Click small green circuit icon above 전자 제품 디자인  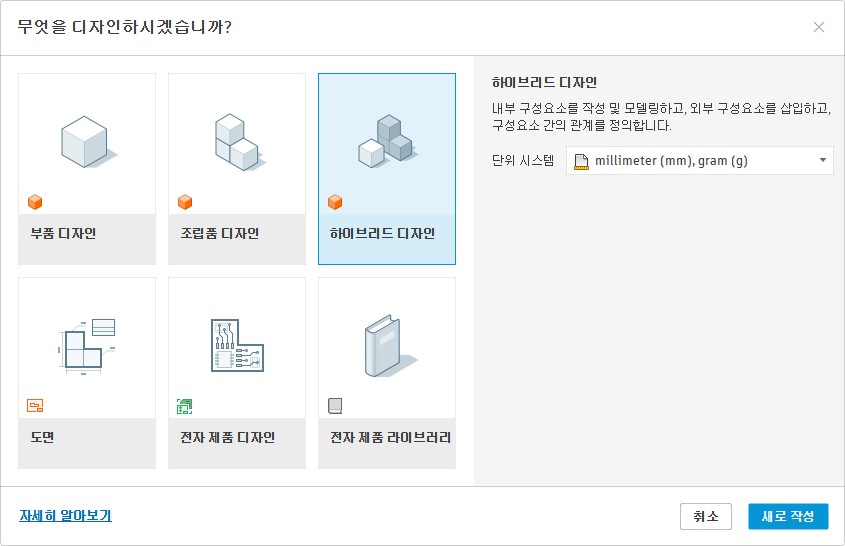[x=185, y=406]
